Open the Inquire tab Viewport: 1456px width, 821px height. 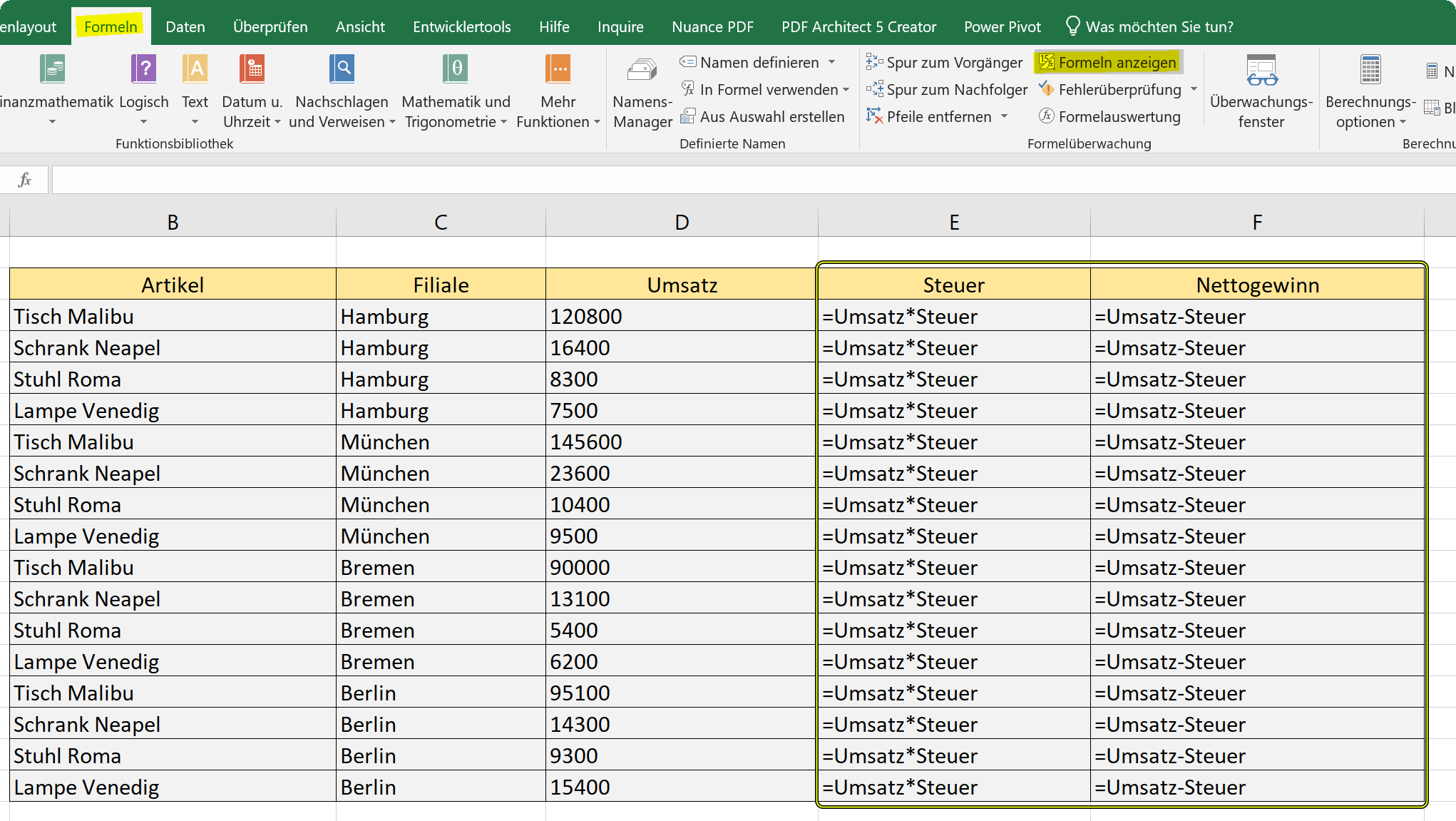tap(620, 26)
